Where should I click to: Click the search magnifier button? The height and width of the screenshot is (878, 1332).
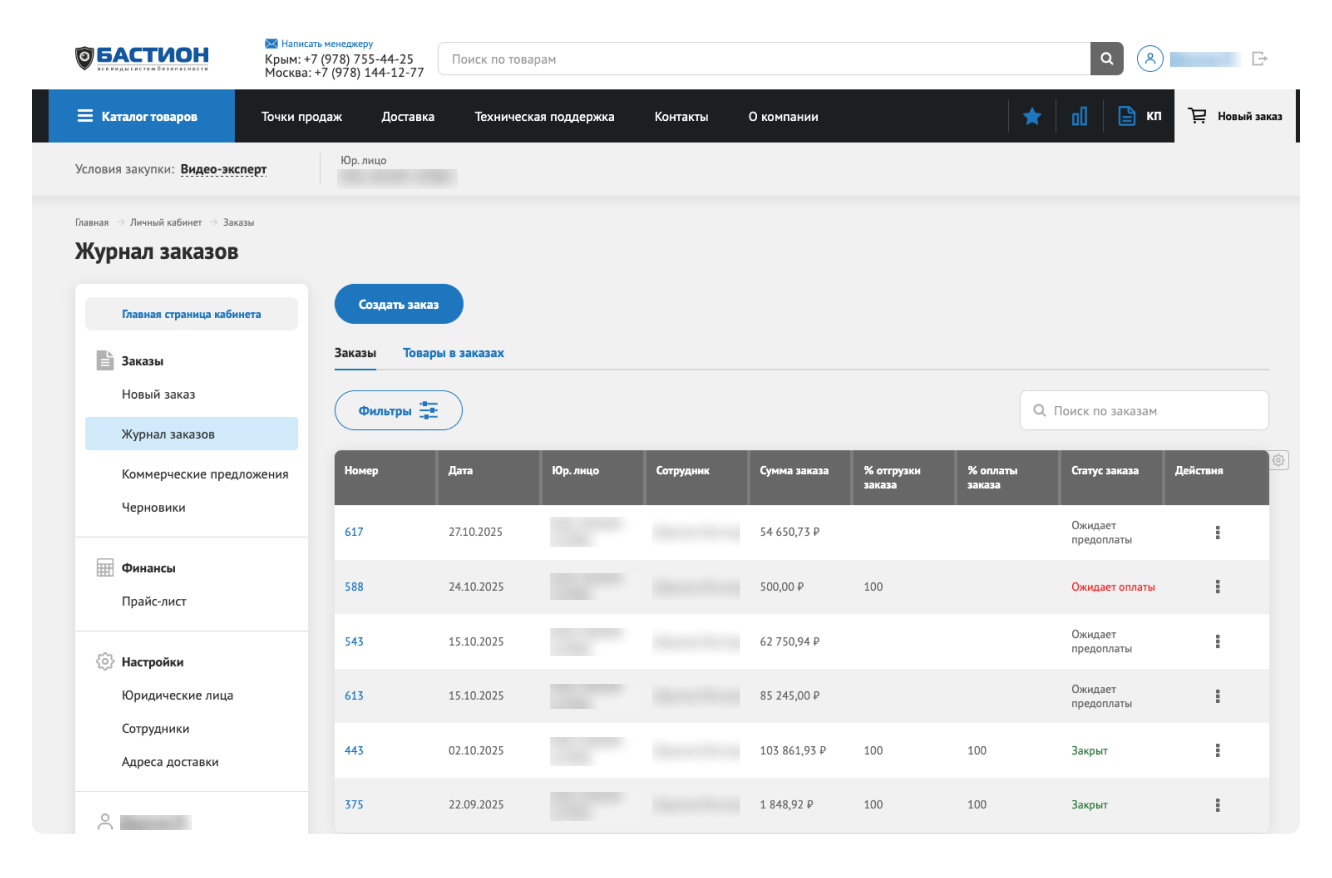(x=1106, y=59)
